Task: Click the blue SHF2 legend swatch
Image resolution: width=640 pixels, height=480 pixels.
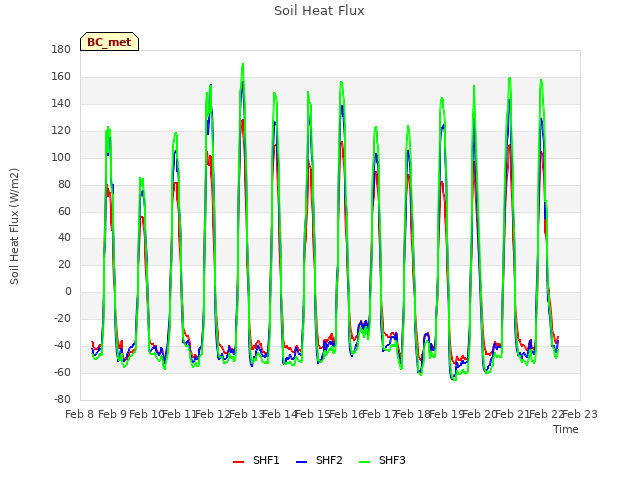Action: (x=301, y=462)
